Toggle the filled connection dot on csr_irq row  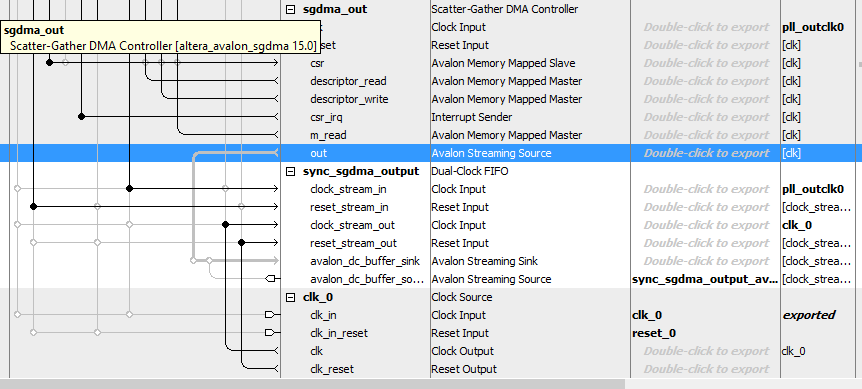[81, 116]
